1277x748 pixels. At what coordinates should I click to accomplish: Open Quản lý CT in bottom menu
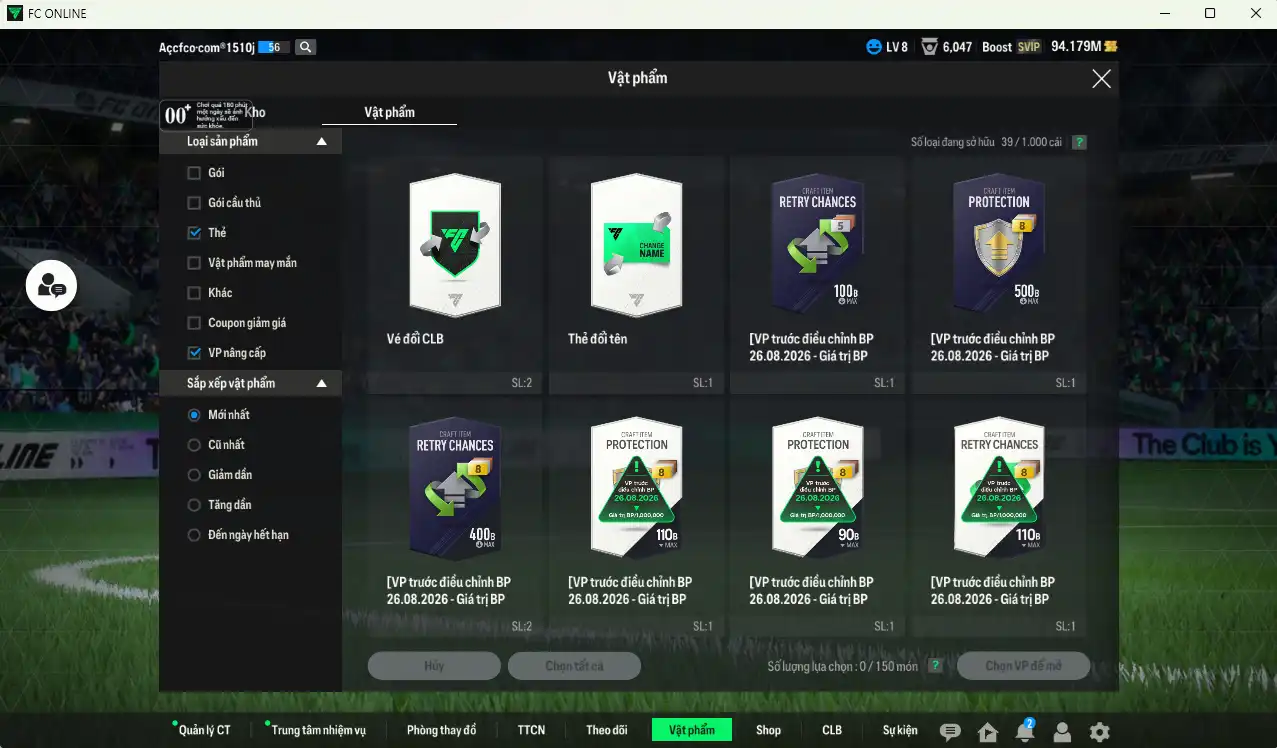pyautogui.click(x=203, y=730)
